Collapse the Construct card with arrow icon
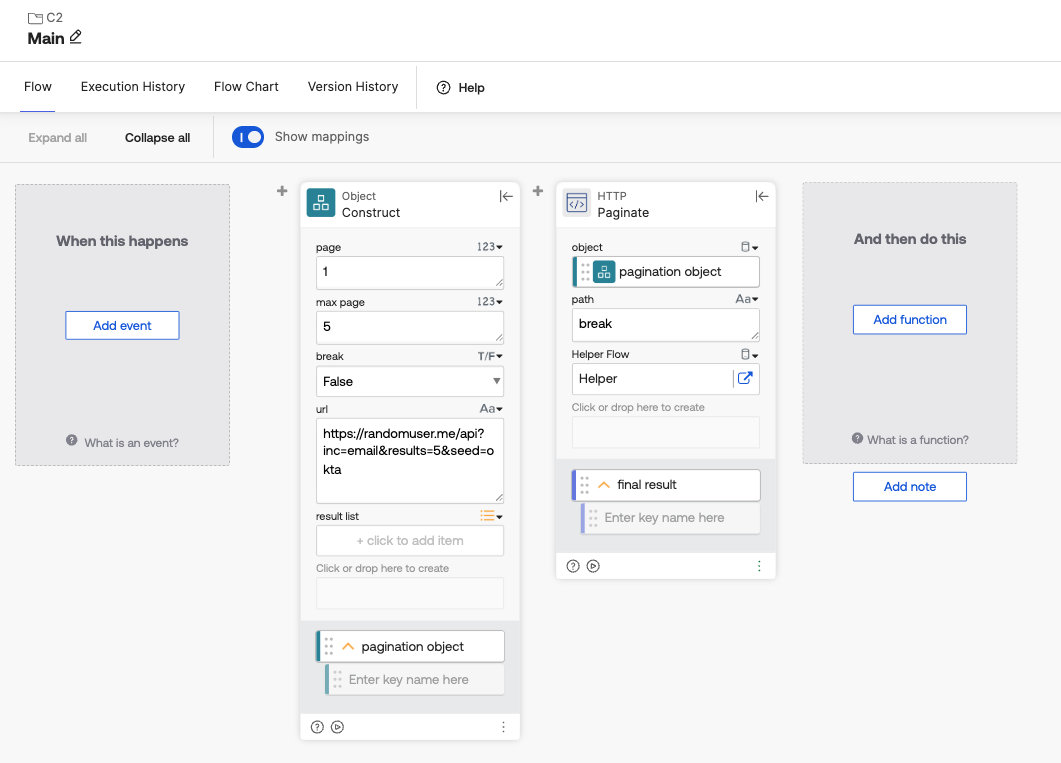Image resolution: width=1061 pixels, height=763 pixels. pos(505,196)
